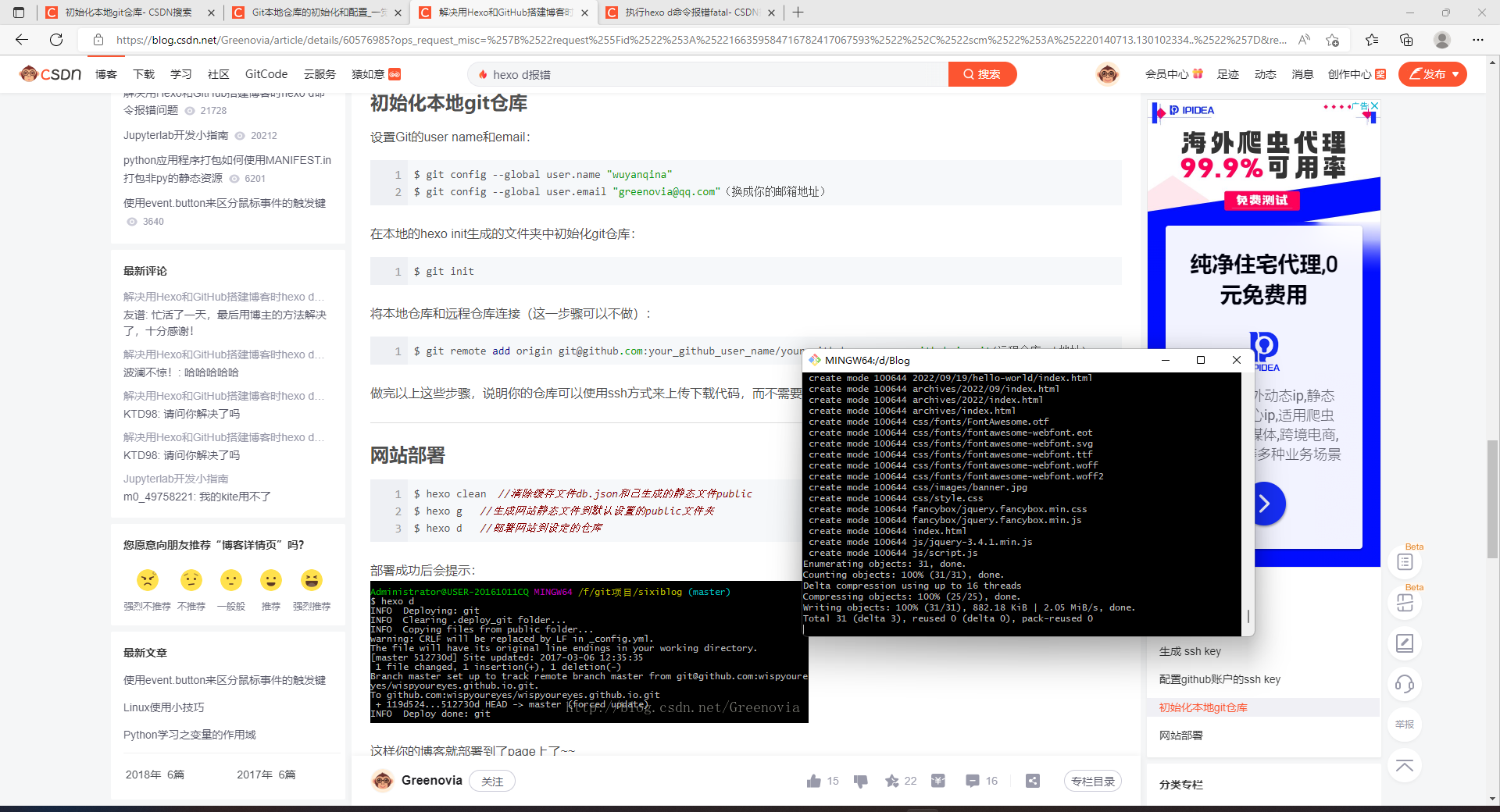
Task: Open the article comments icon
Action: click(x=972, y=781)
